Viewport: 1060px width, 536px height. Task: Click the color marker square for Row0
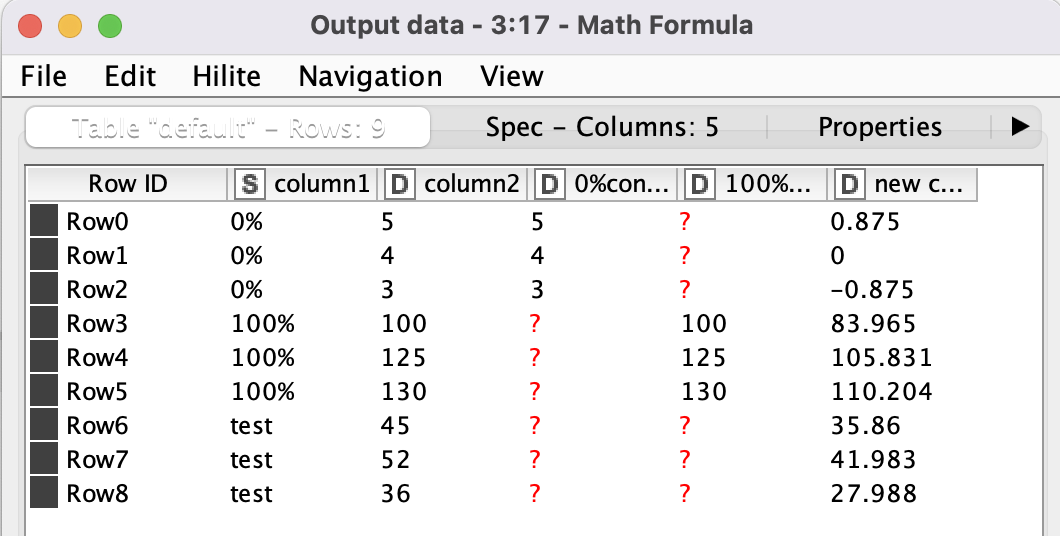(44, 221)
